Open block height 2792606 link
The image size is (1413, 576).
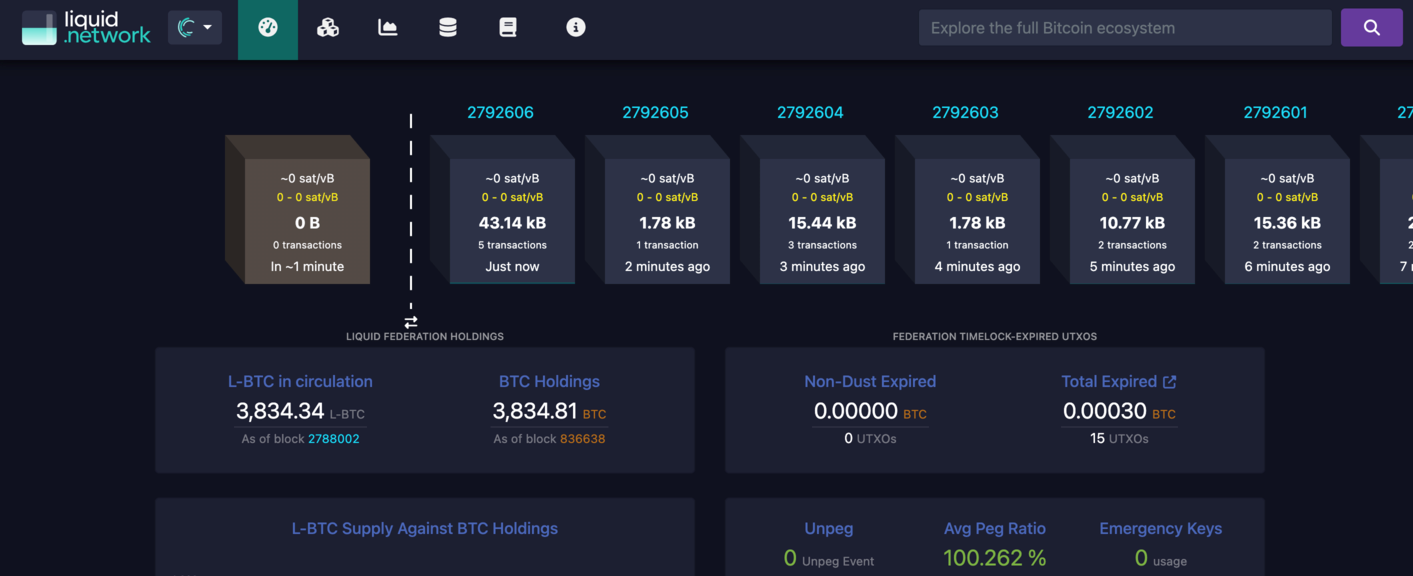(500, 113)
